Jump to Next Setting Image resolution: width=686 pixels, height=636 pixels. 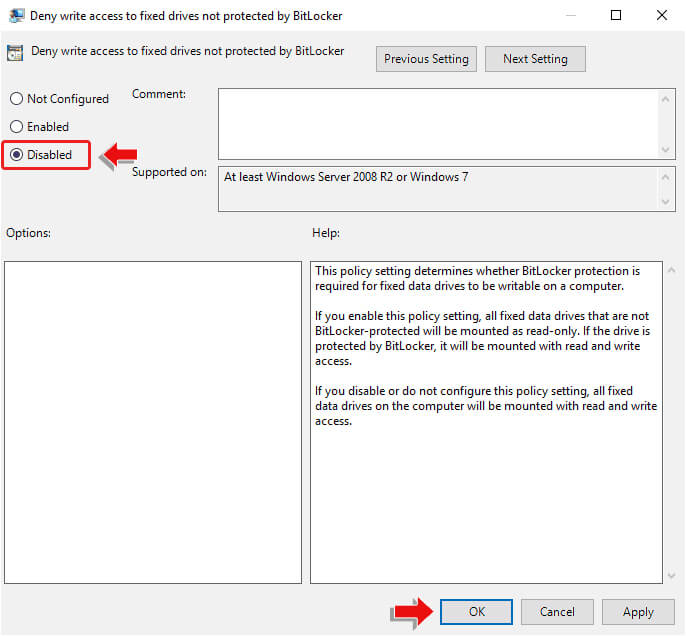point(535,59)
